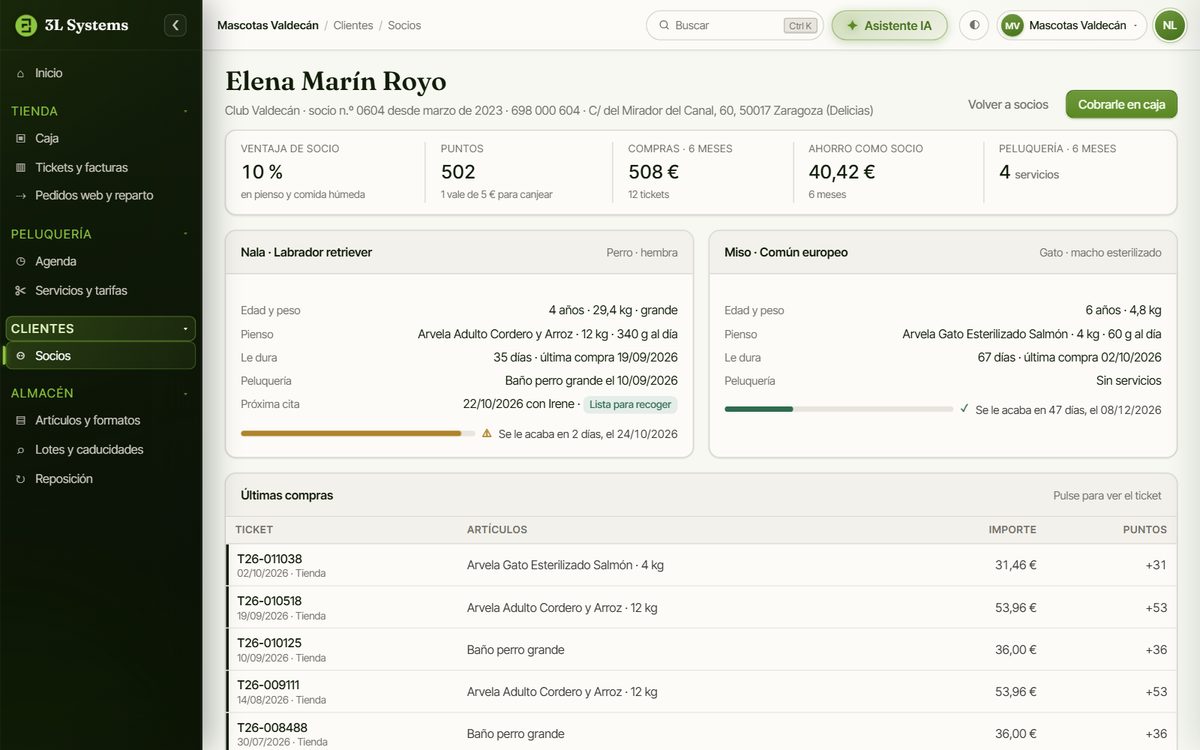The height and width of the screenshot is (750, 1200).
Task: Click Nala's food supply progress bar
Action: pos(358,434)
